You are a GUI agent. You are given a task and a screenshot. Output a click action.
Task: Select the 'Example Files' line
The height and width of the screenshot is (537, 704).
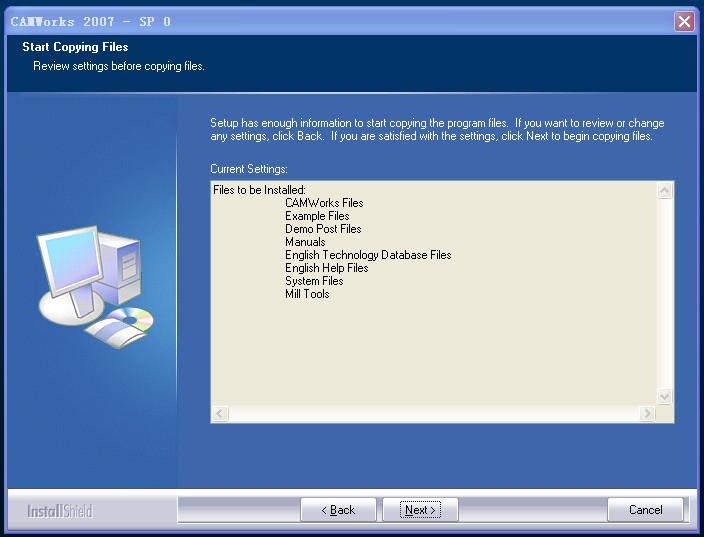click(317, 216)
